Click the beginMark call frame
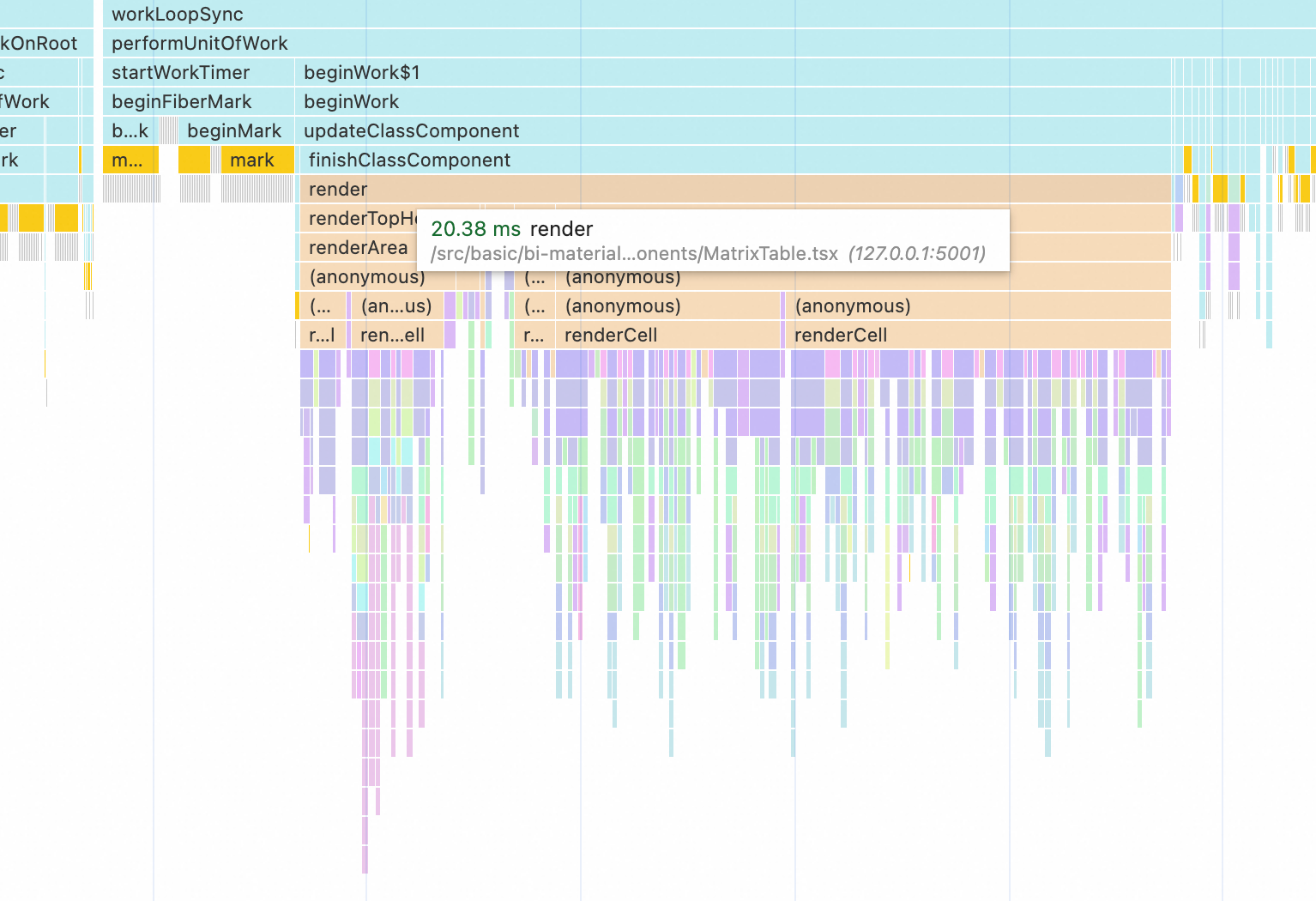This screenshot has width=1316, height=901. [x=236, y=130]
